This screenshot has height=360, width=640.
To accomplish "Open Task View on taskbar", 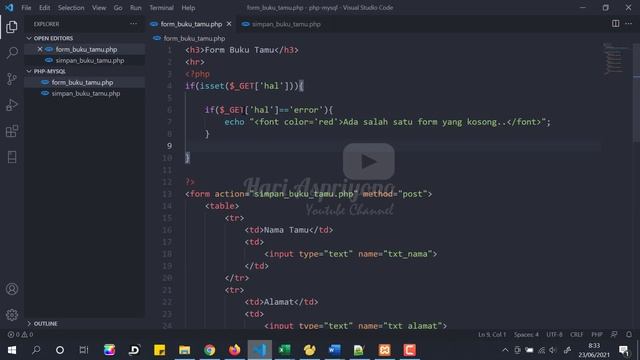I will pos(84,350).
